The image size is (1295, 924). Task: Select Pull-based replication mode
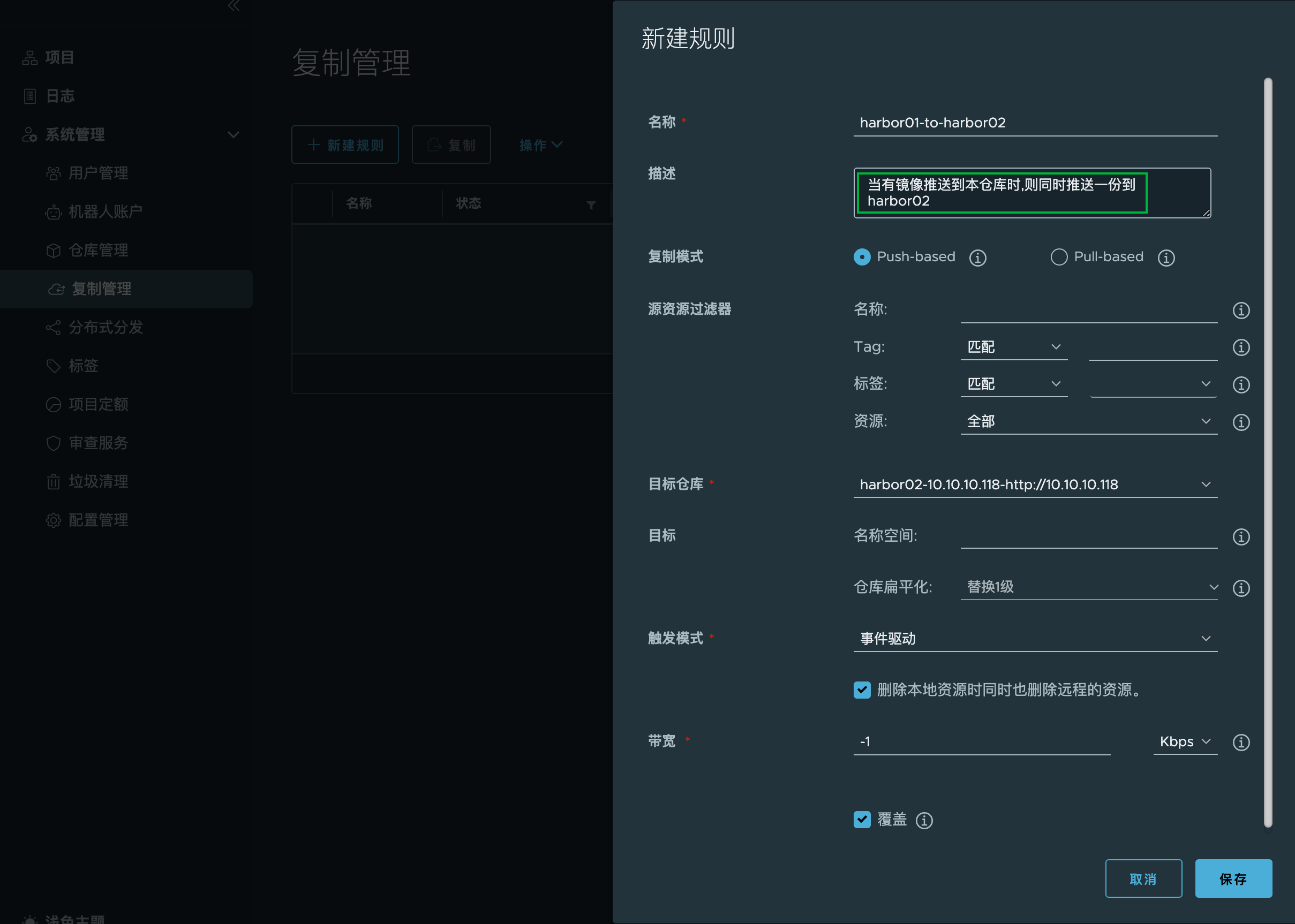(x=1059, y=257)
